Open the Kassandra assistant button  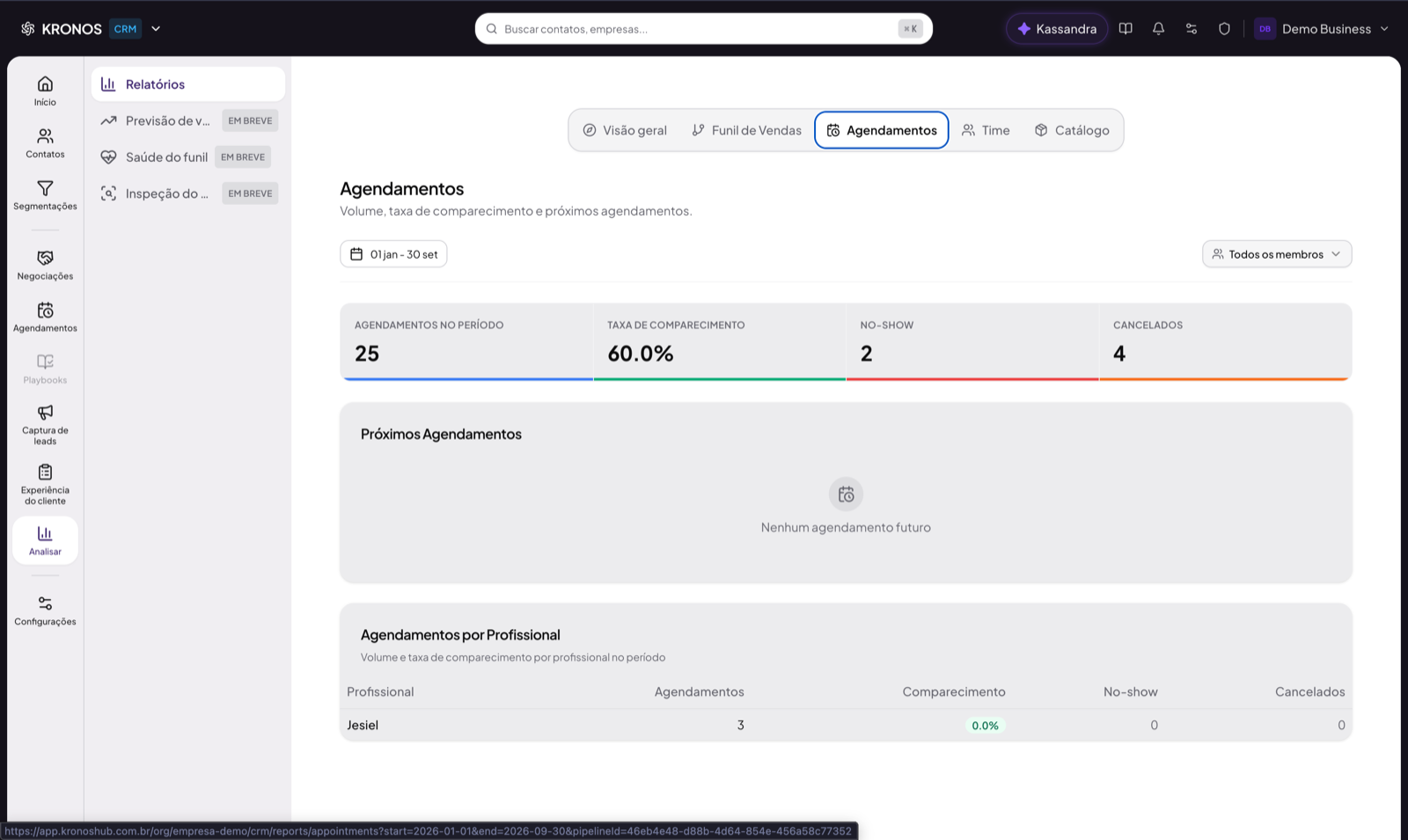click(x=1057, y=29)
